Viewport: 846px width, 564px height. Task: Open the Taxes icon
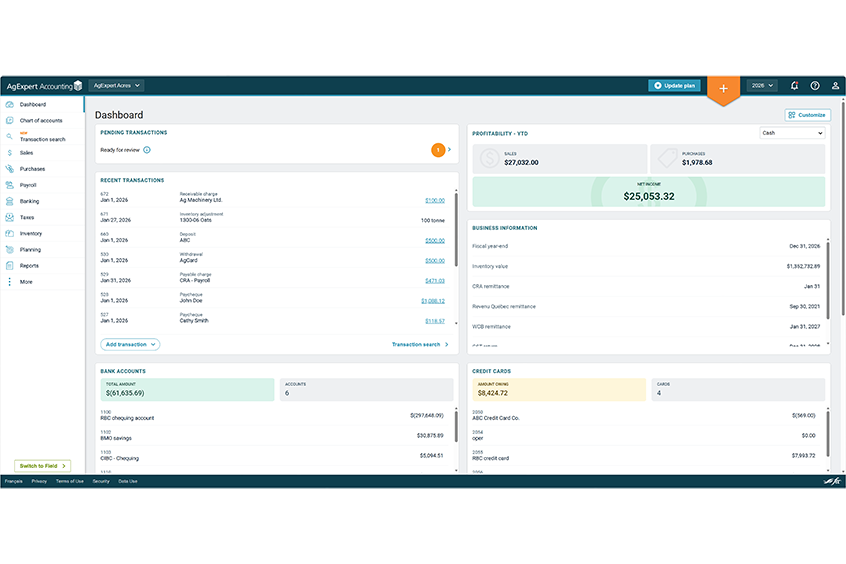coord(9,218)
